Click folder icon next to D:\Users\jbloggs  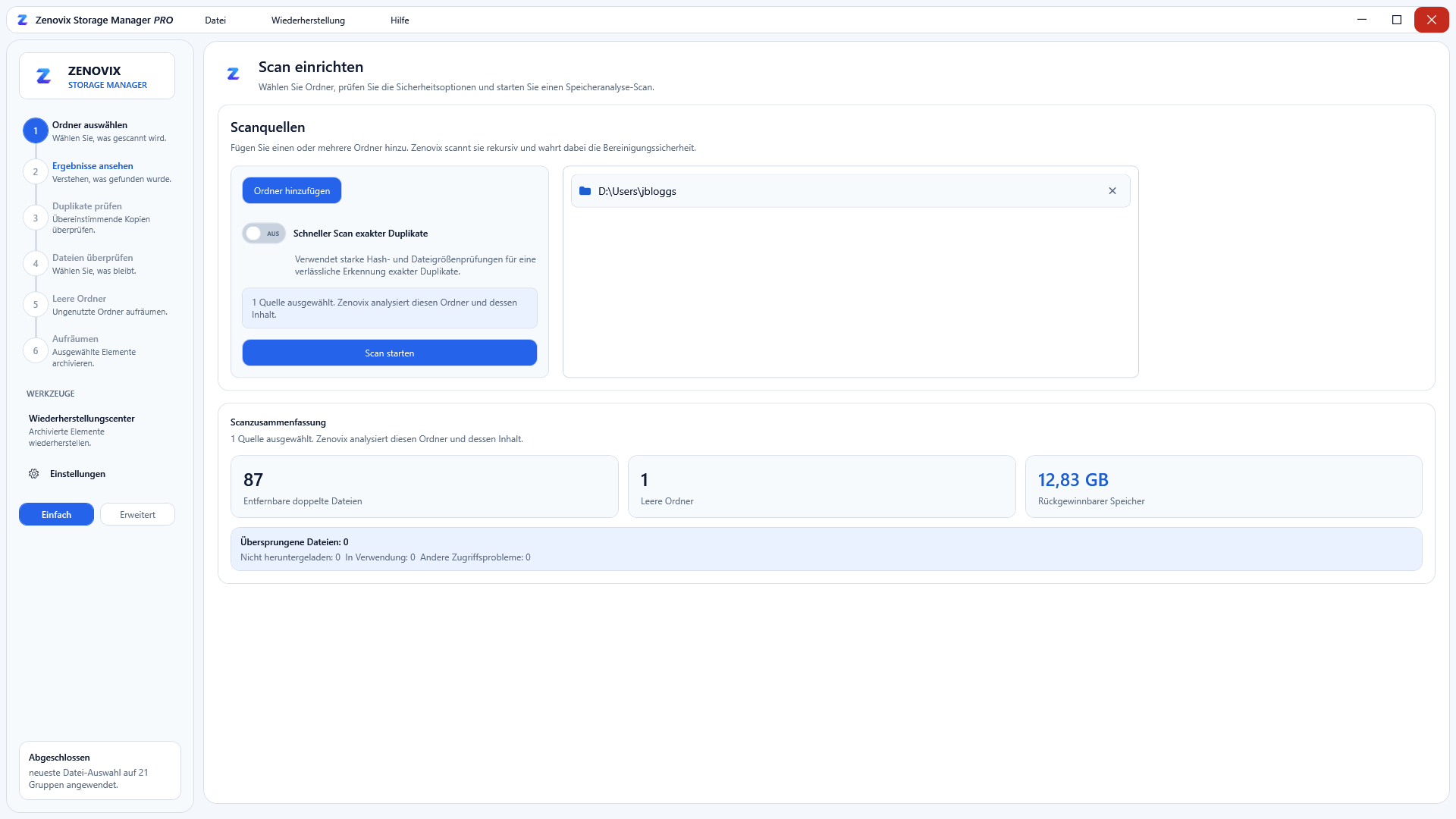(585, 191)
